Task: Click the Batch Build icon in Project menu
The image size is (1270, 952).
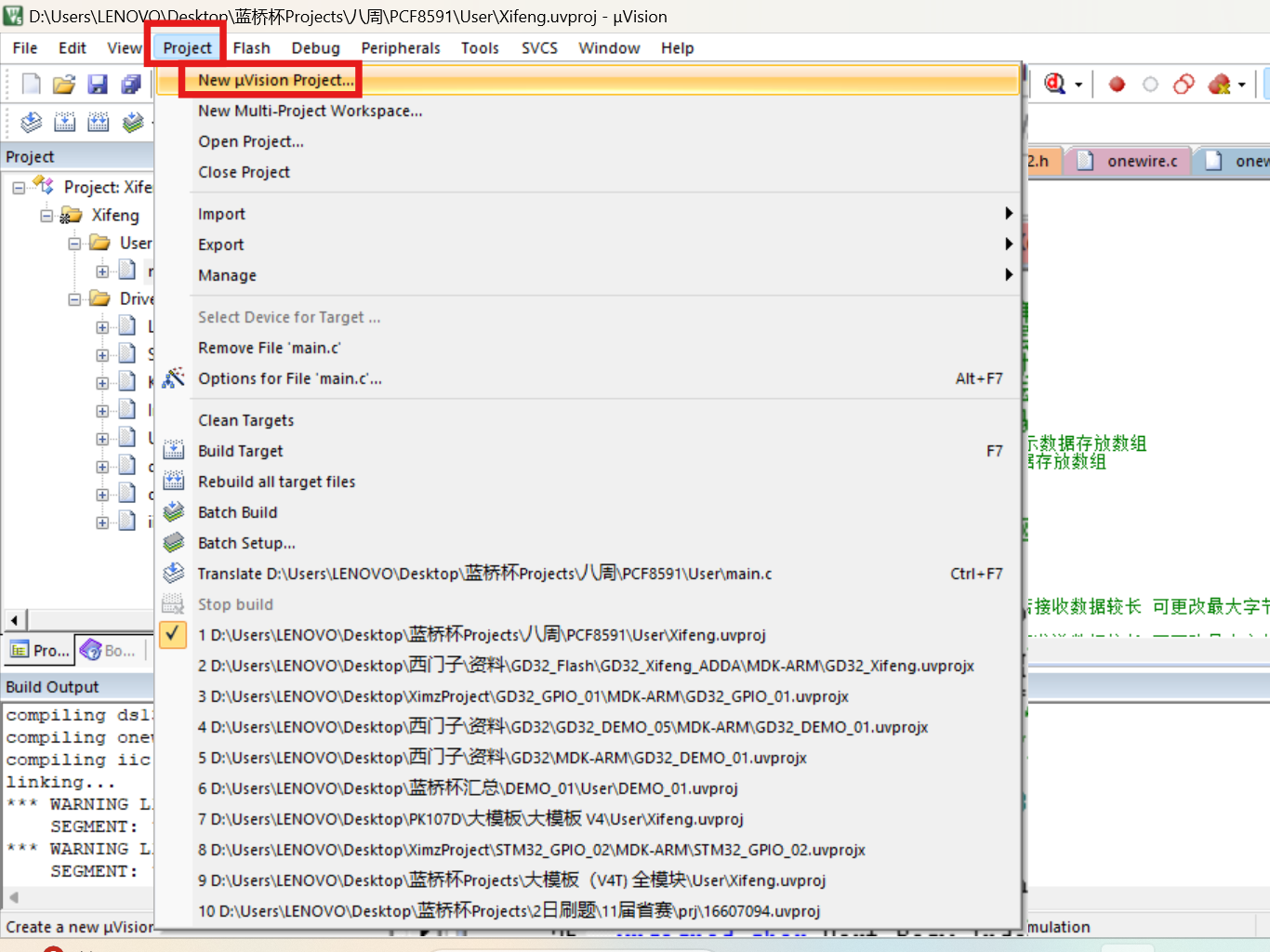Action: (174, 512)
